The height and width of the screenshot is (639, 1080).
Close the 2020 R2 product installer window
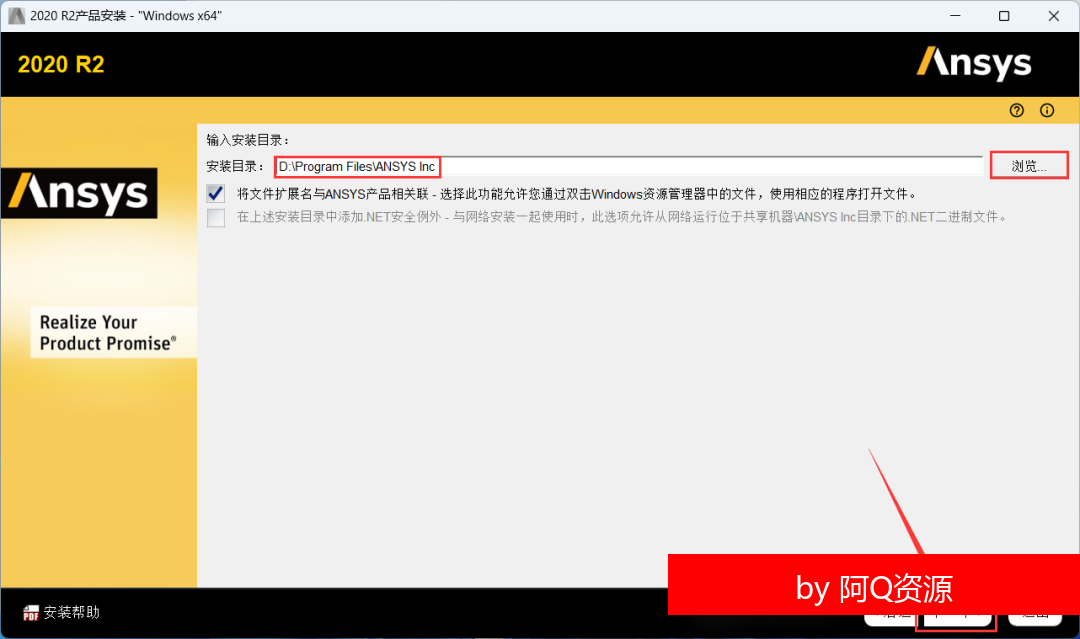pyautogui.click(x=1054, y=15)
